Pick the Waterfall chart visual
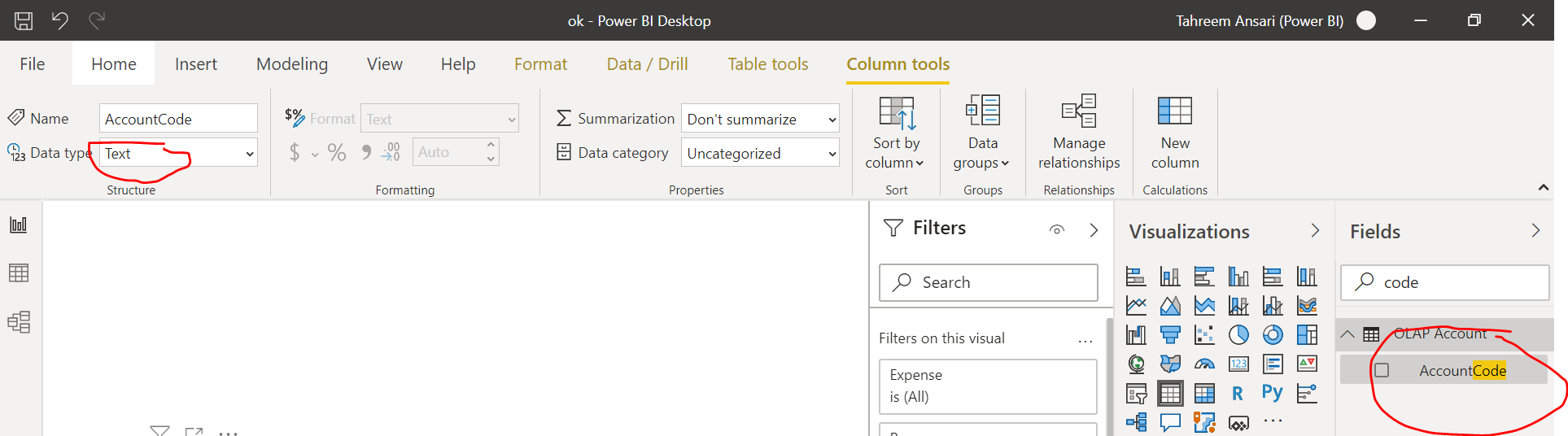Image resolution: width=1568 pixels, height=436 pixels. (1136, 335)
